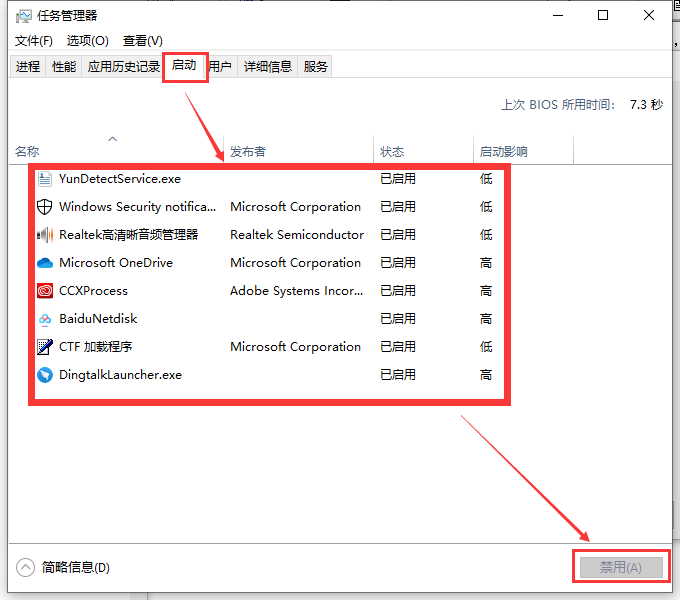Viewport: 680px width, 600px height.
Task: Sort list by 启动影响 column header
Action: 504,152
